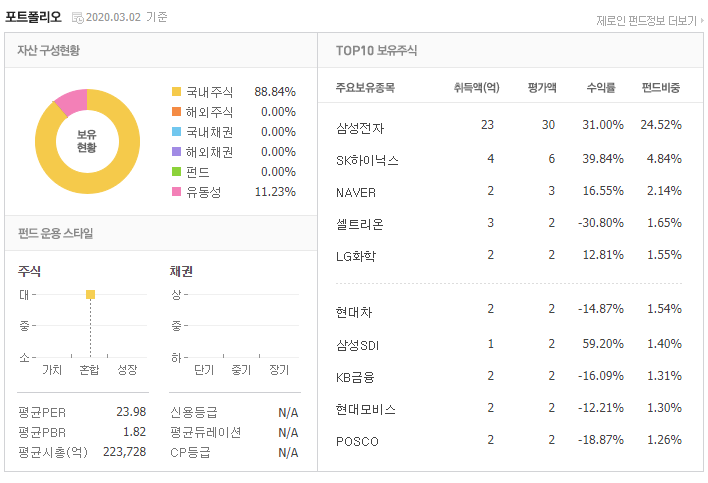Click the 평균PER value 23.98
This screenshot has height=483, width=708.
pos(131,412)
